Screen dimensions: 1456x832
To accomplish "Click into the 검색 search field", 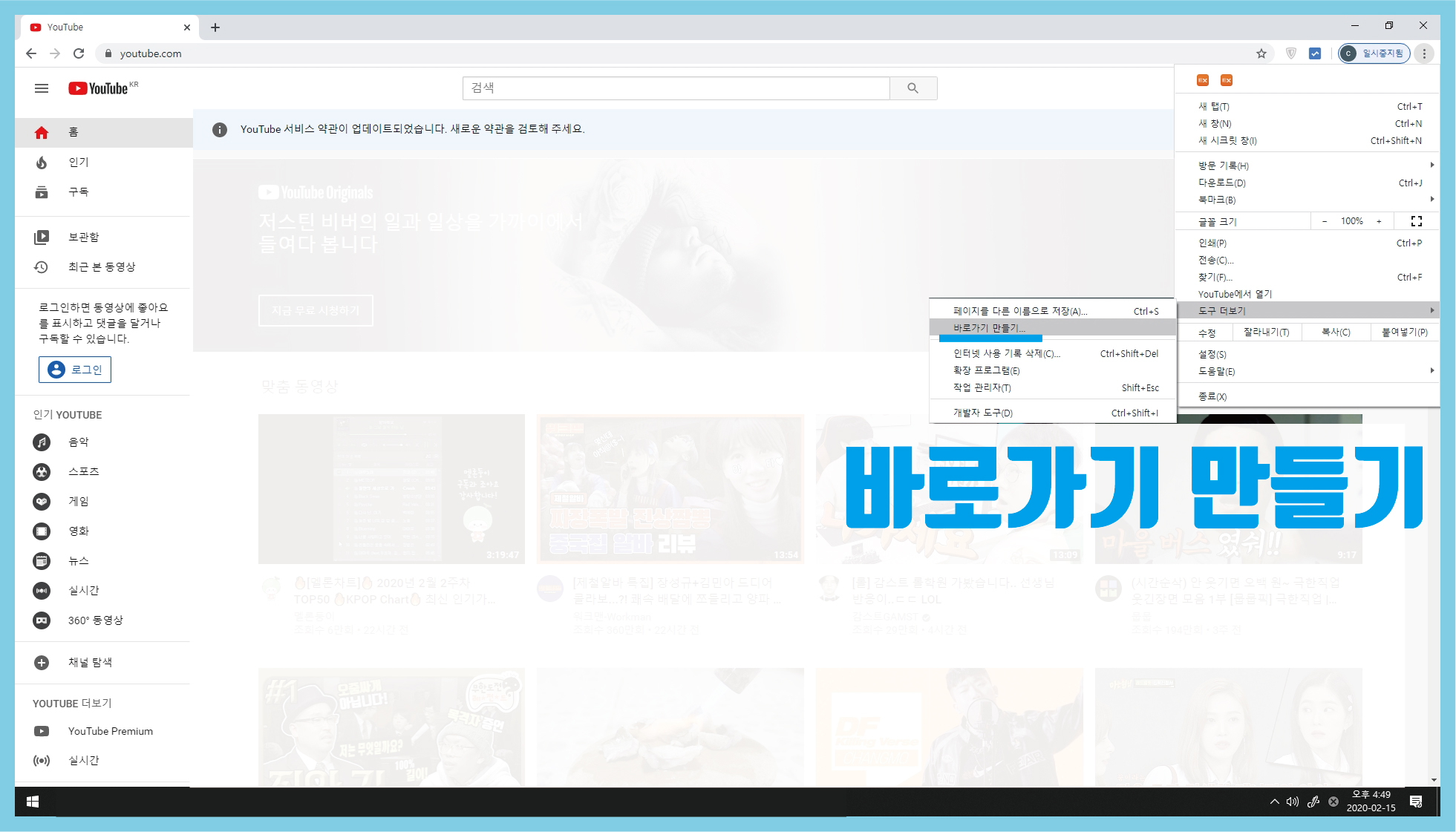I will click(676, 88).
